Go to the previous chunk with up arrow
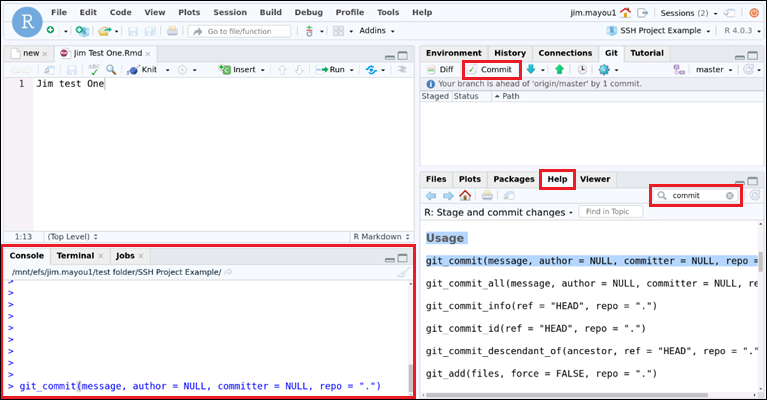Viewport: 767px width, 400px height. (x=282, y=69)
